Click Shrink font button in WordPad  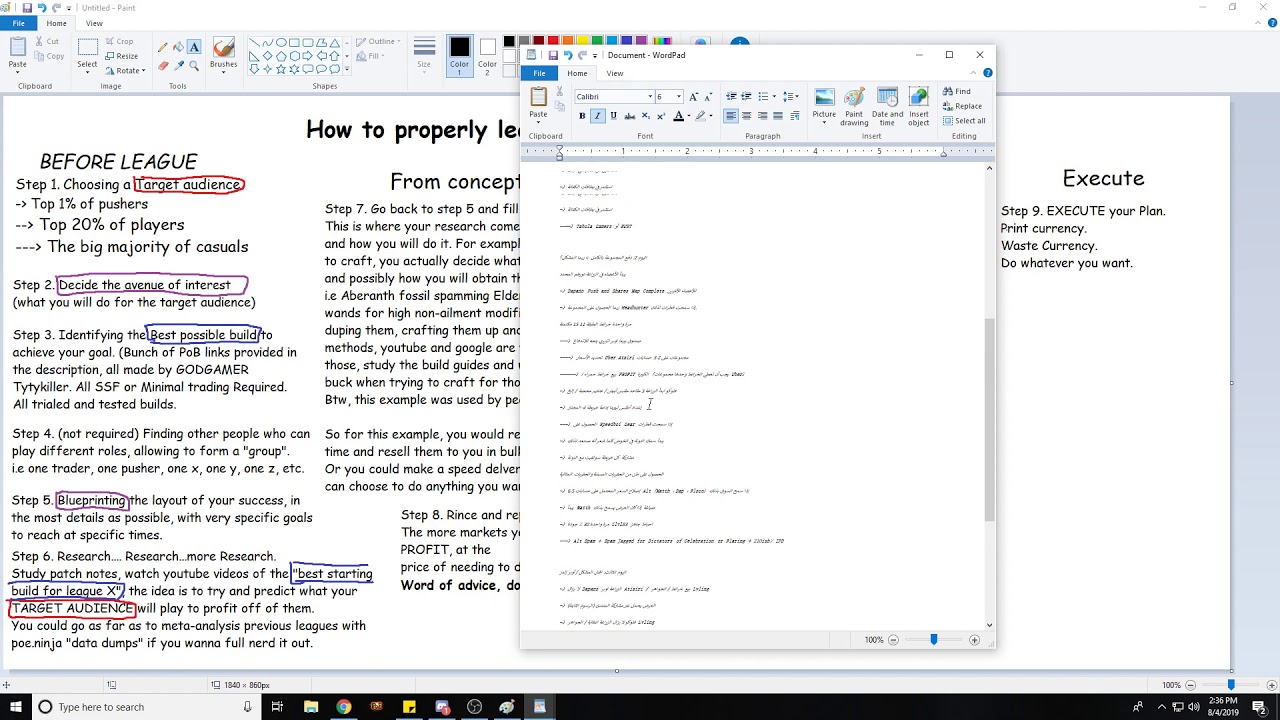tap(708, 96)
